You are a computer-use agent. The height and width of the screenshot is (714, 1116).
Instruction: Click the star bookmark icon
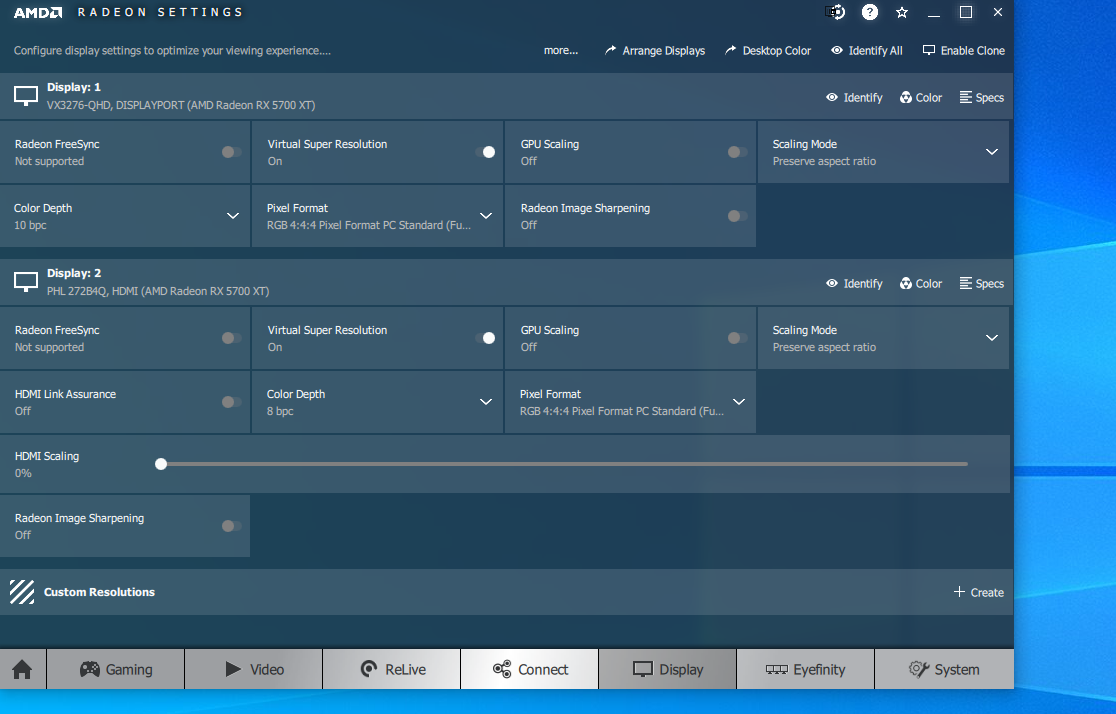click(902, 12)
